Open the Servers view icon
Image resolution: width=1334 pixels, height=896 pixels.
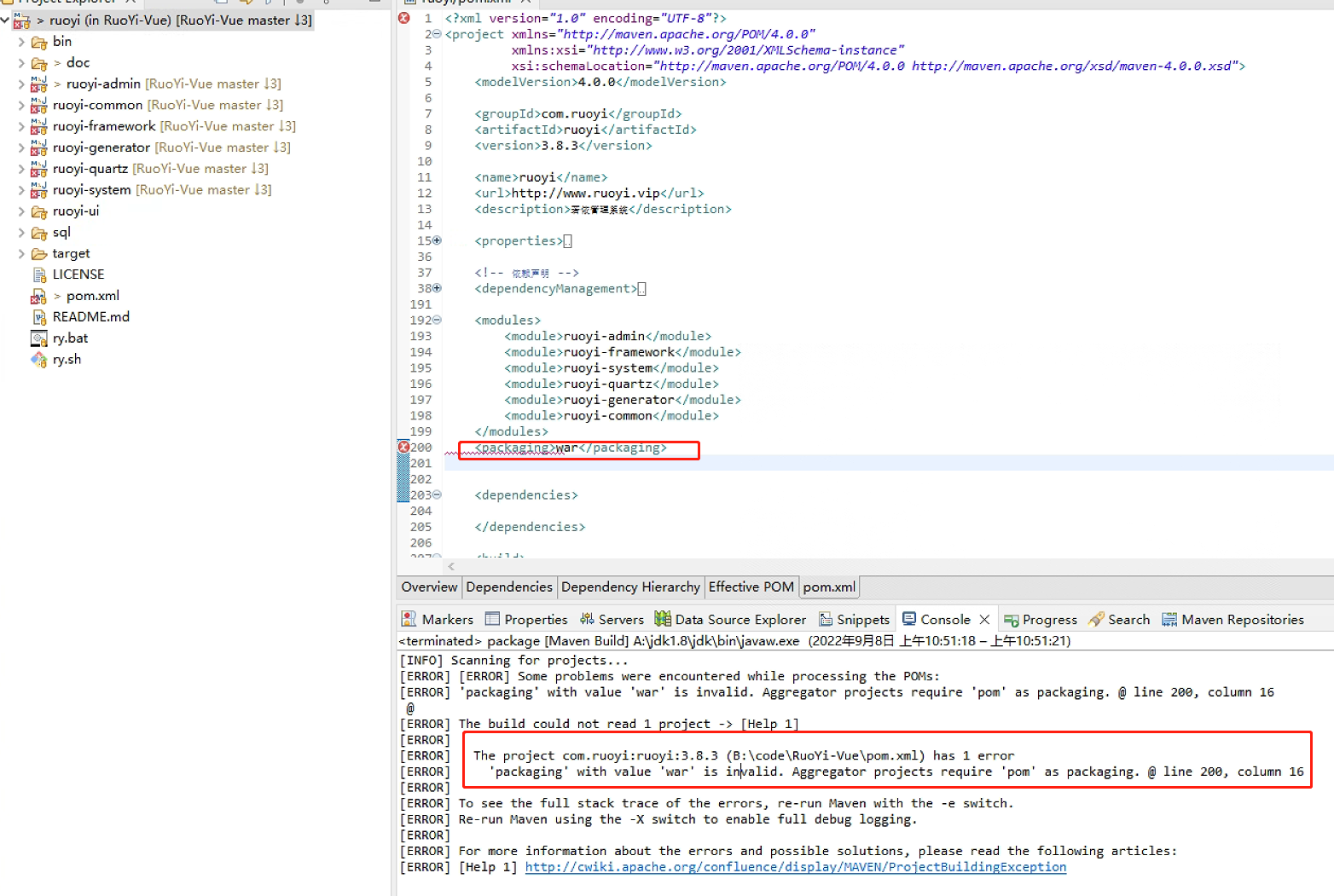click(586, 618)
